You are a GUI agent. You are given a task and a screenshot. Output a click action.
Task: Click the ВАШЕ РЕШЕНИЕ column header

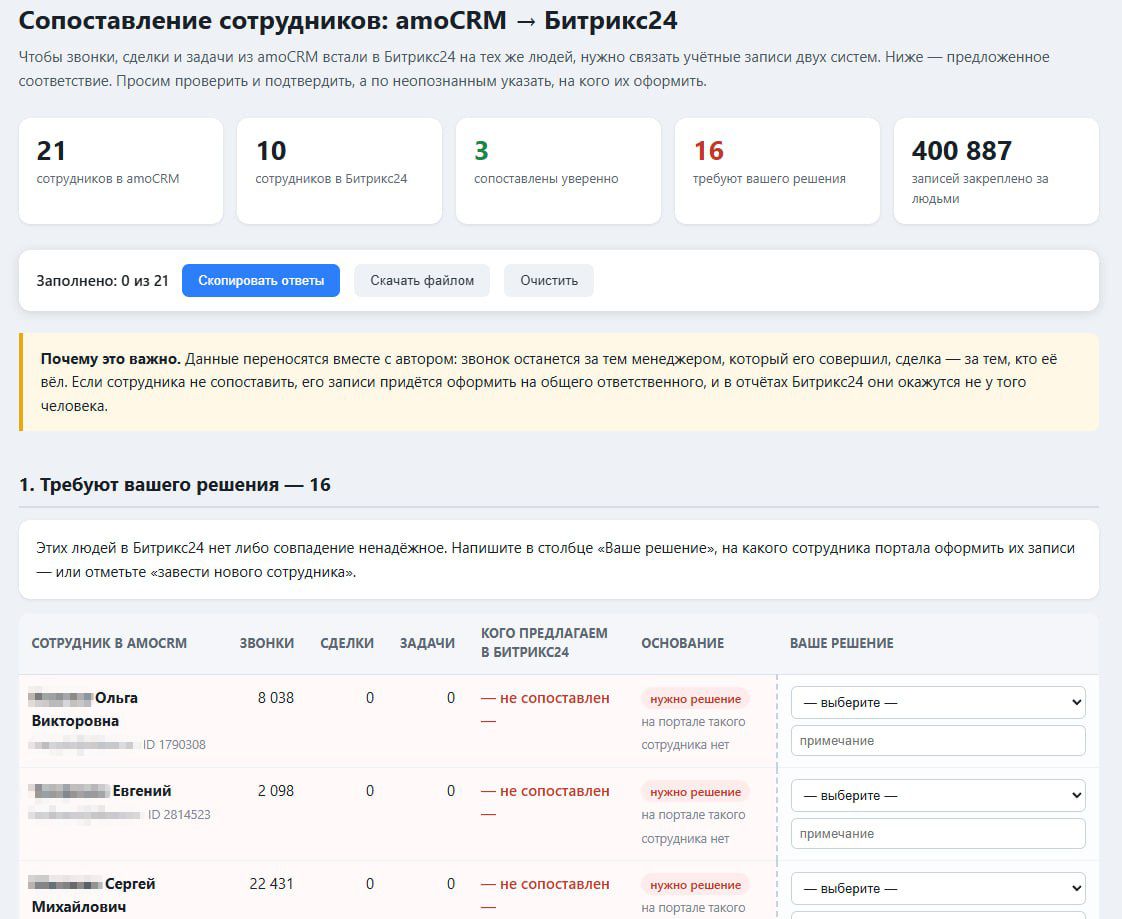(x=842, y=643)
